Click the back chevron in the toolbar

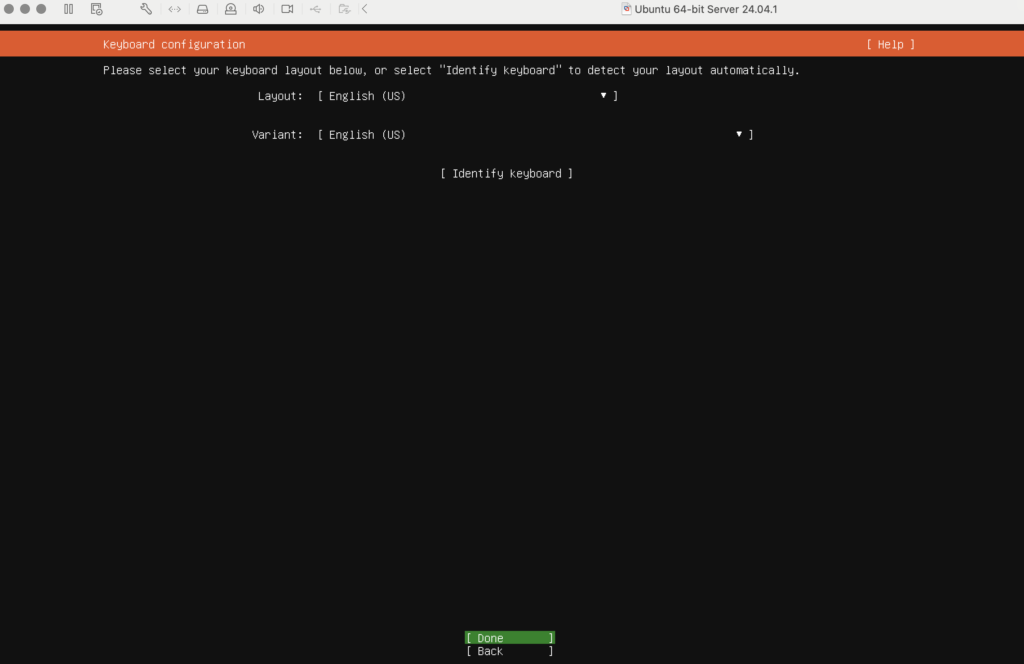363,9
